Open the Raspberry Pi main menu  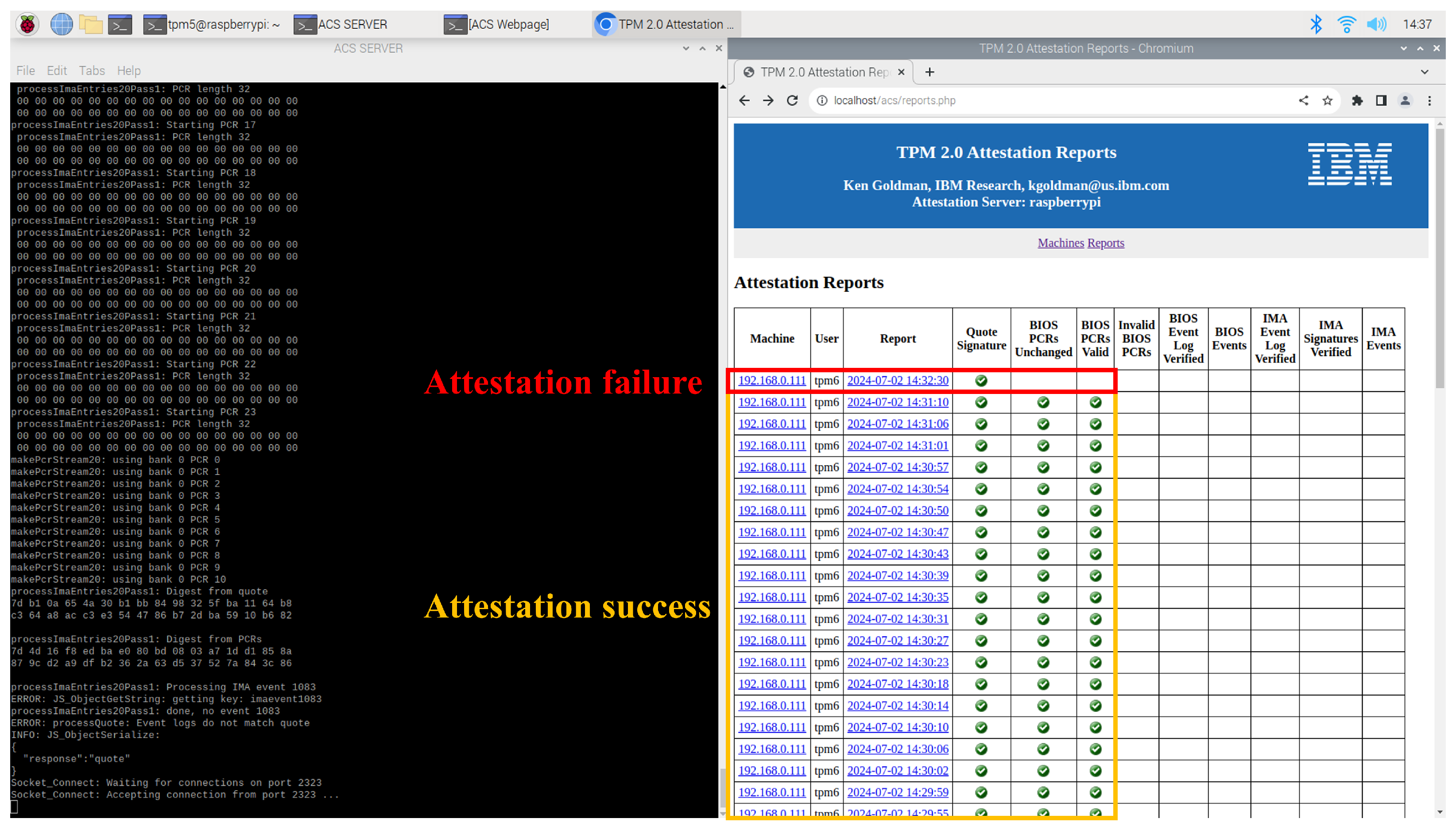27,24
